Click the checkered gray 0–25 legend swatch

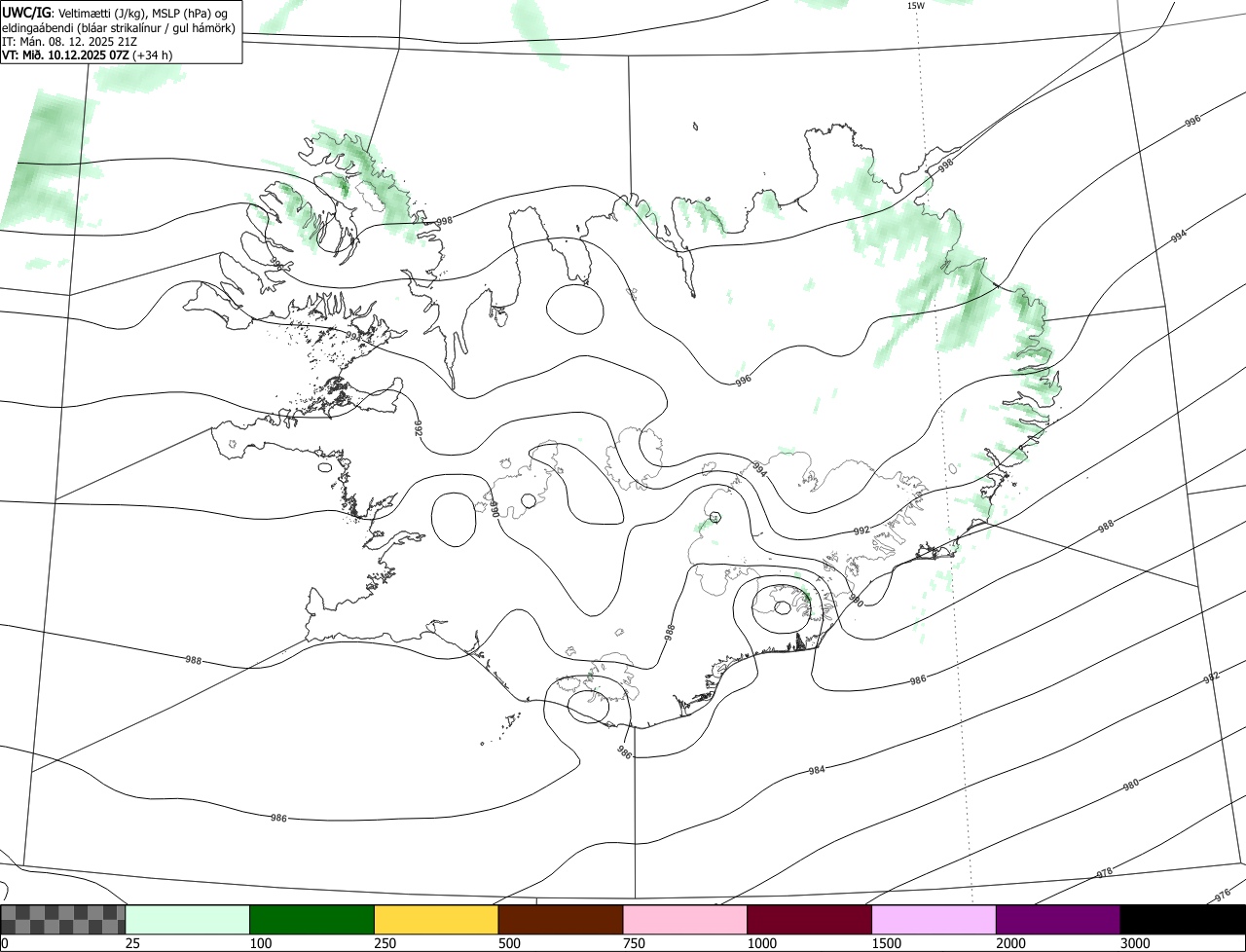(x=63, y=919)
